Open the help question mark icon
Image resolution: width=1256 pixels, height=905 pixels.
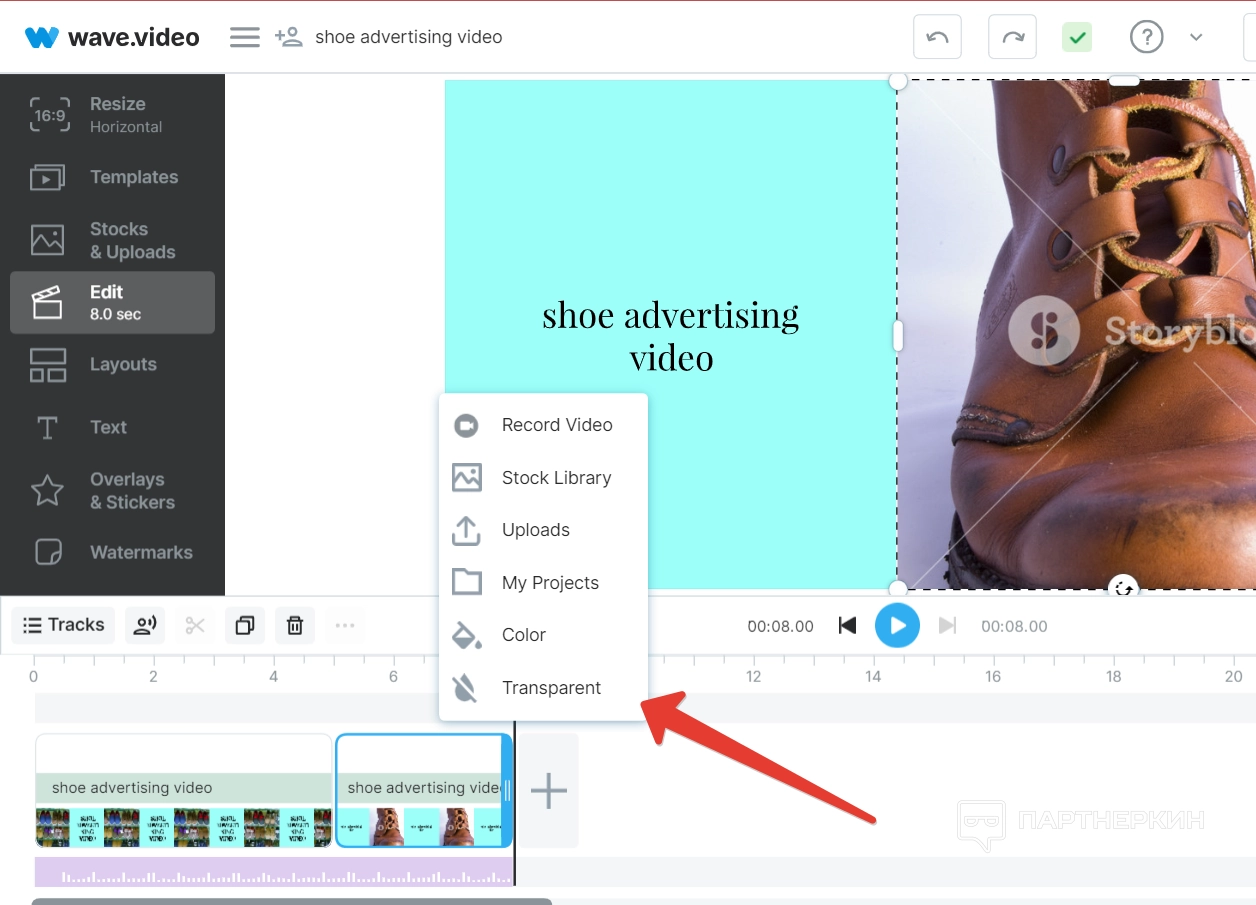tap(1146, 38)
